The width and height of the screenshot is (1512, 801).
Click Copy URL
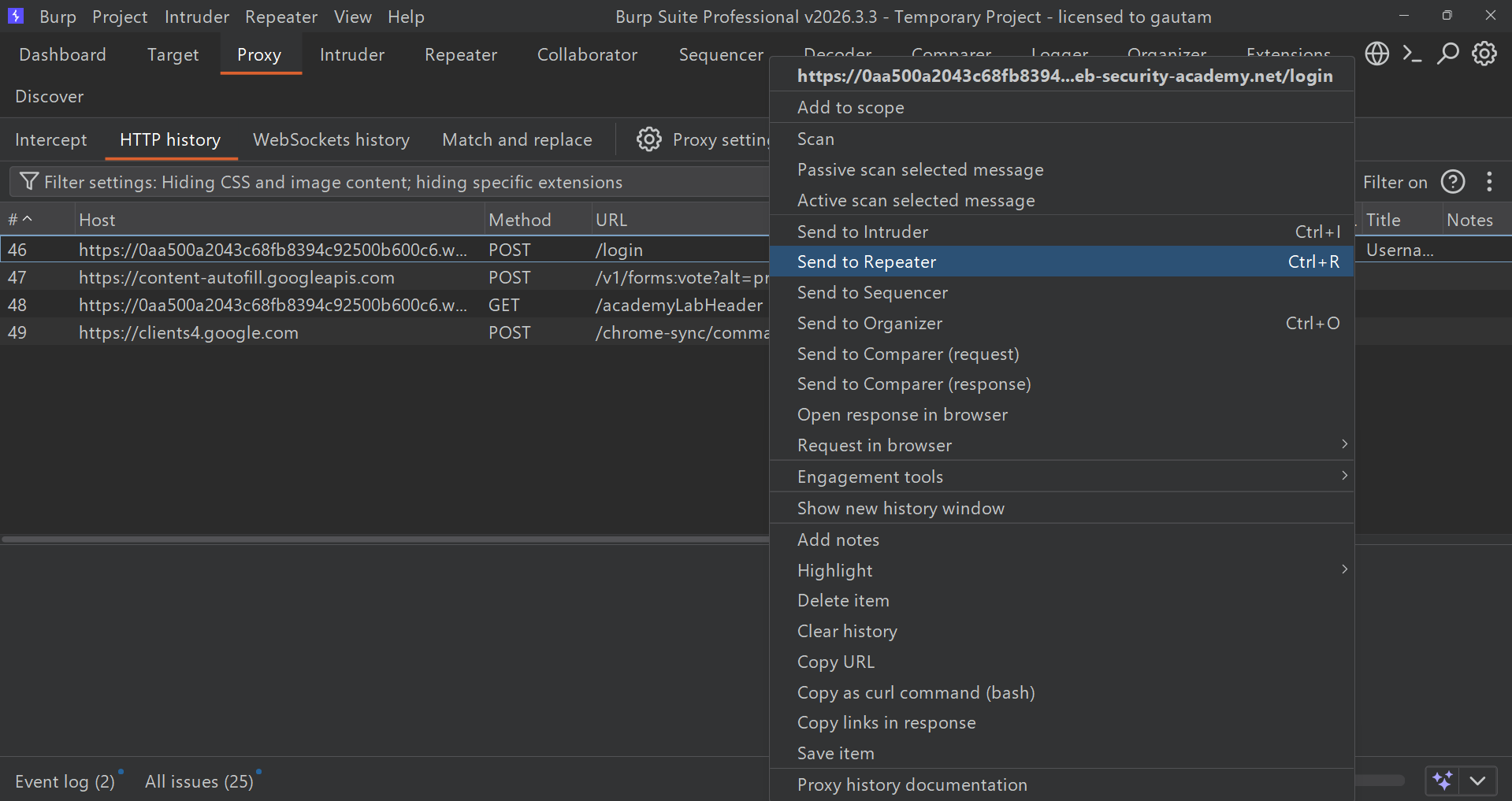1061,662
